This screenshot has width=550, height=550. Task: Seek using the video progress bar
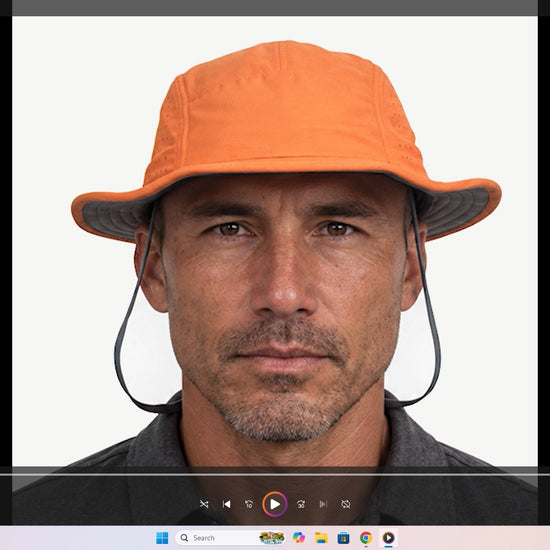click(275, 475)
